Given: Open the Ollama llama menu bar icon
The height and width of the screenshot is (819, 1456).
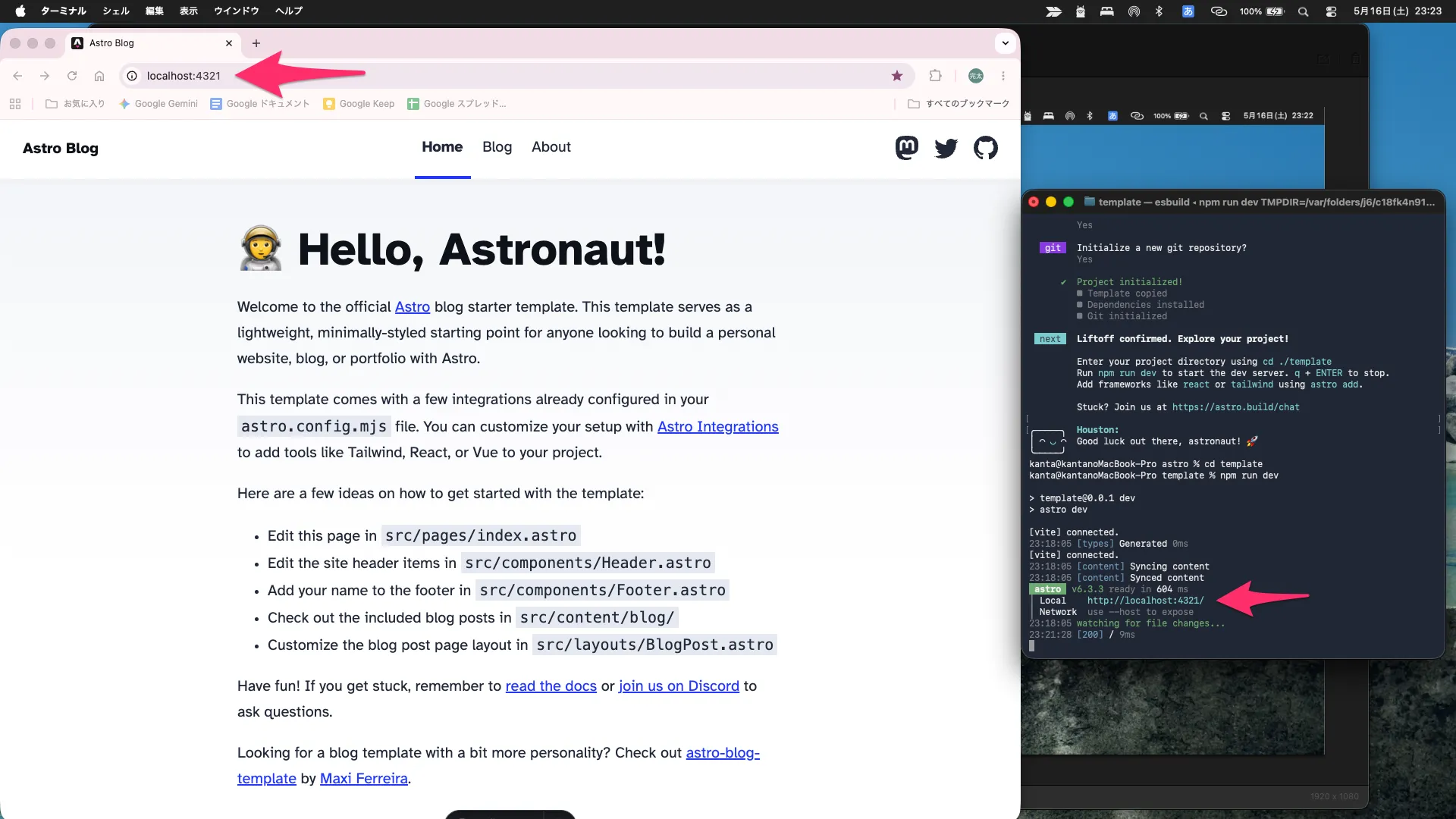Looking at the screenshot, I should pos(1081,11).
